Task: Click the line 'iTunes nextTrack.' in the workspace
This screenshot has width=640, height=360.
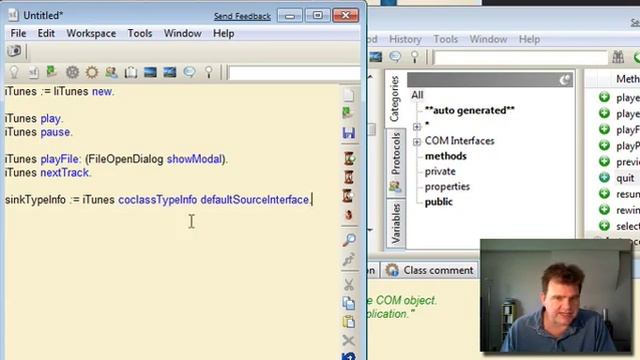Action: (x=48, y=173)
